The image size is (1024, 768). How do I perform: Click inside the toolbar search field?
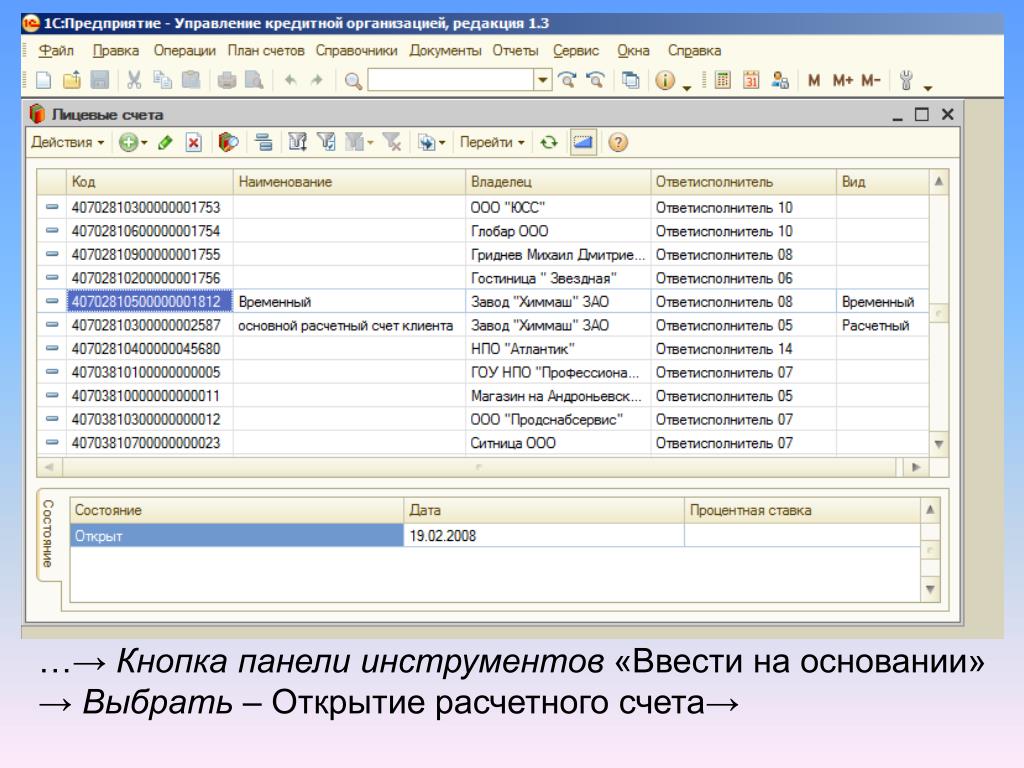pos(451,80)
